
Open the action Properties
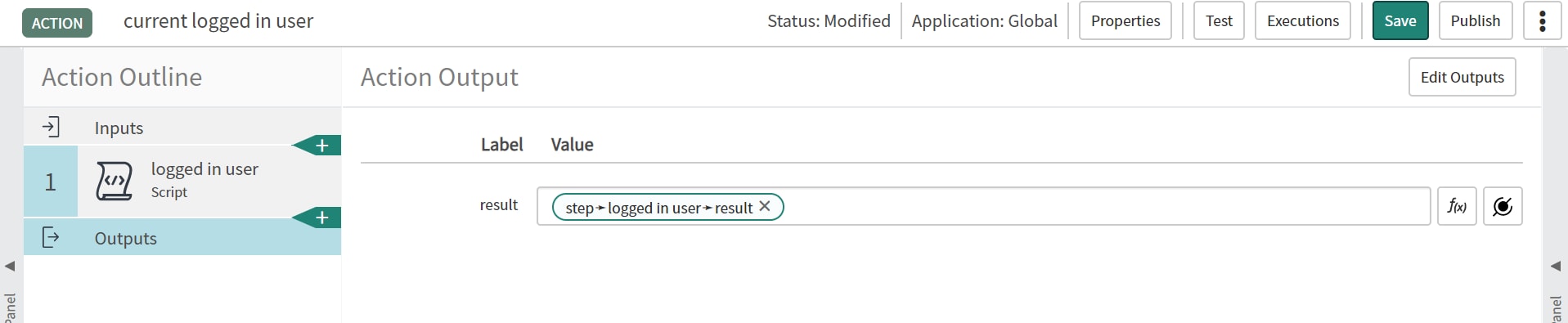click(1125, 20)
